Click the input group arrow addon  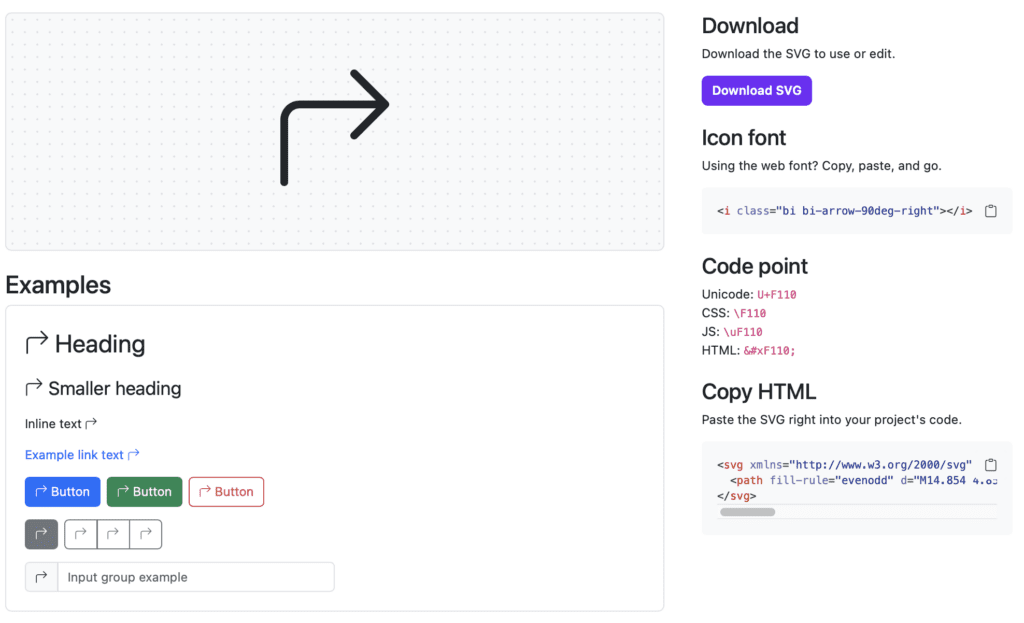[x=41, y=577]
